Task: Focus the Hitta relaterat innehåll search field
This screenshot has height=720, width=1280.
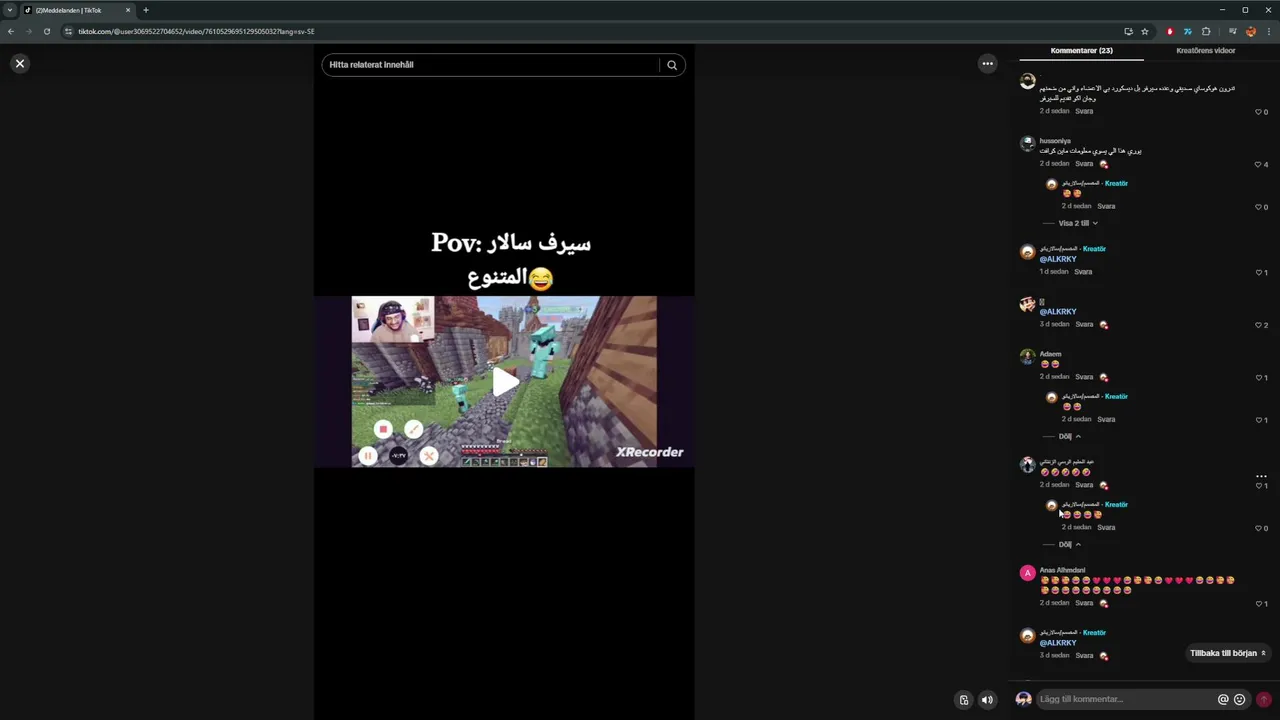Action: tap(490, 65)
